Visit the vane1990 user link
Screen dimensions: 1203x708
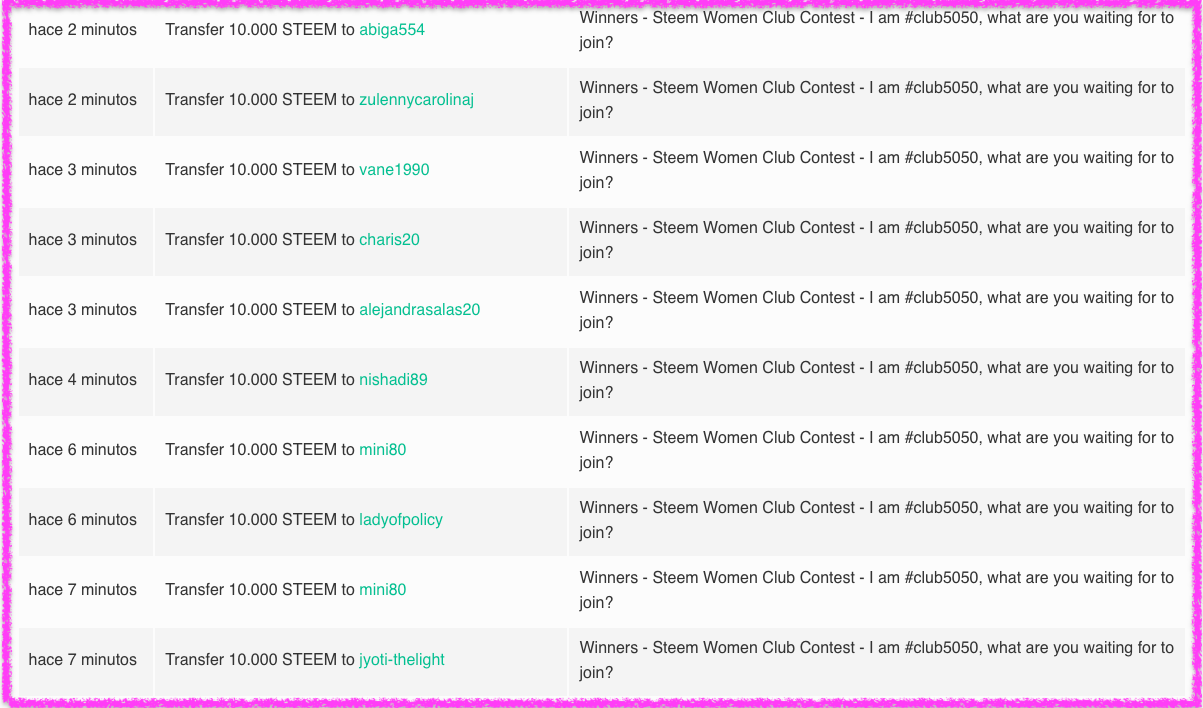(x=394, y=170)
